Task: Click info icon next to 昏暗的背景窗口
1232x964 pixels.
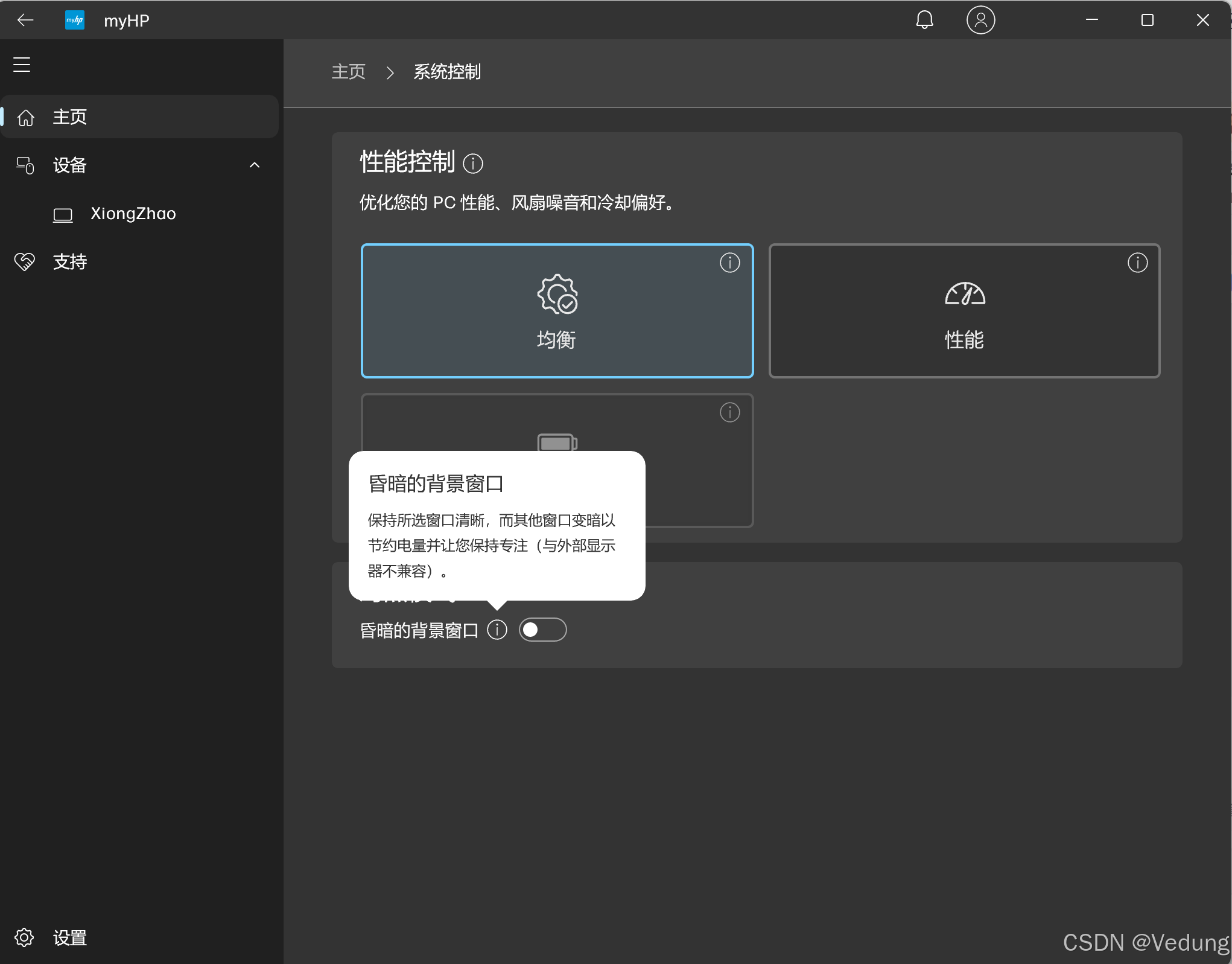Action: (x=497, y=630)
